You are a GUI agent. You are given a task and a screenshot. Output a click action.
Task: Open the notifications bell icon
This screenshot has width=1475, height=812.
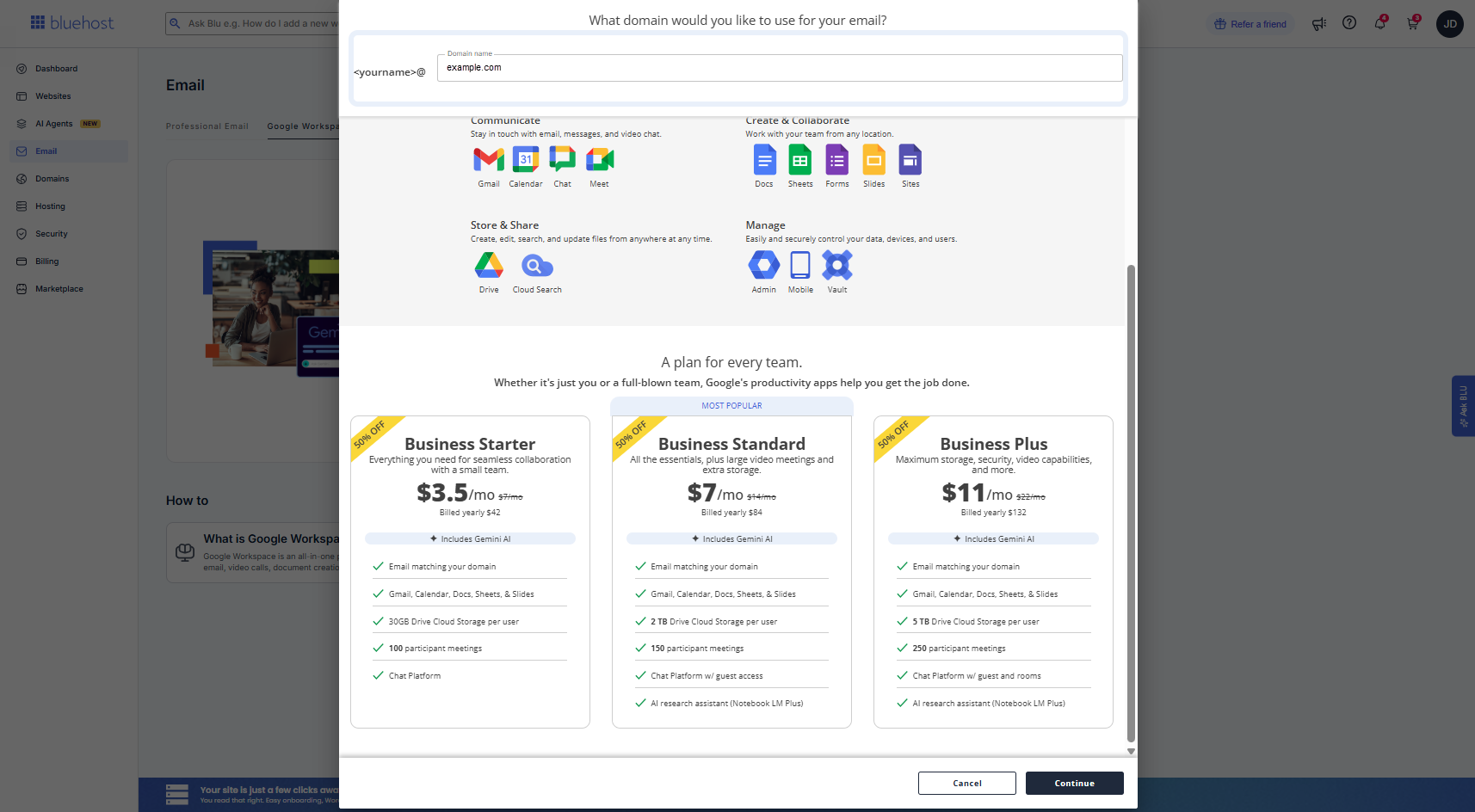(x=1380, y=23)
